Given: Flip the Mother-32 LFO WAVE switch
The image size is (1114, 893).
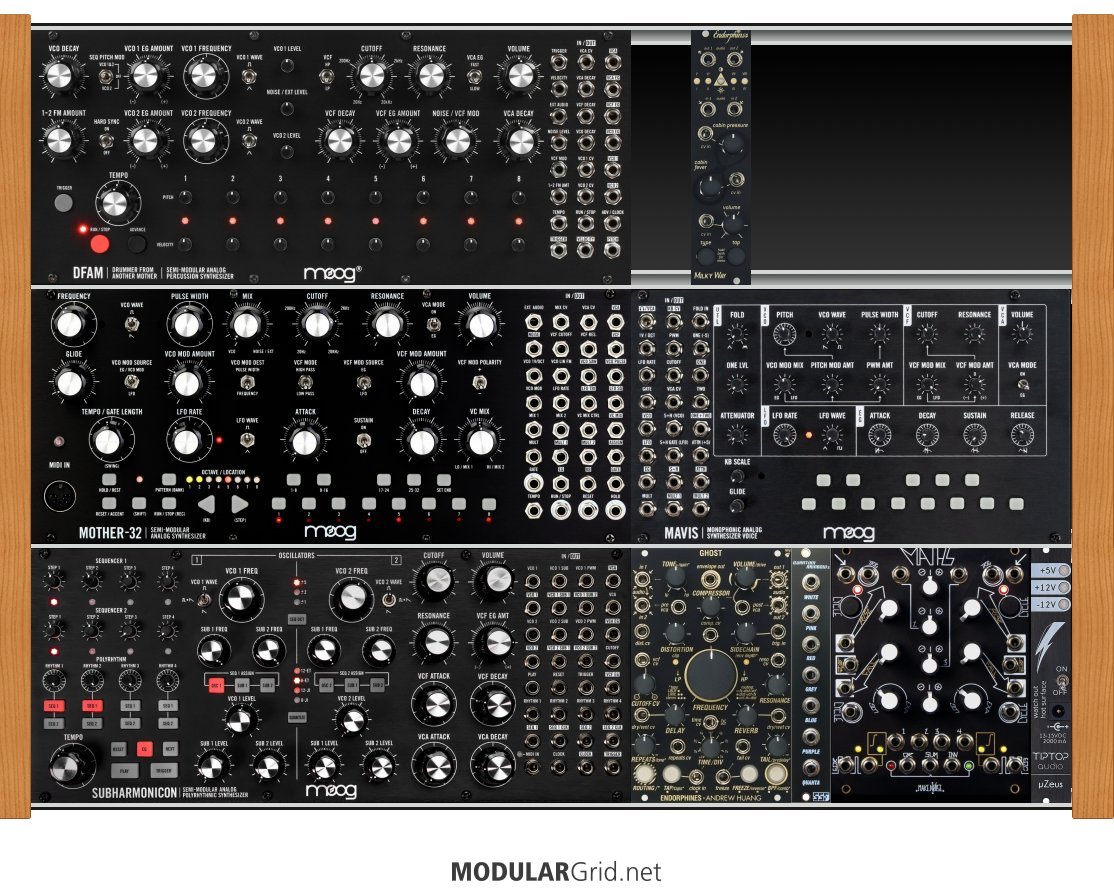Looking at the screenshot, I should point(247,440).
